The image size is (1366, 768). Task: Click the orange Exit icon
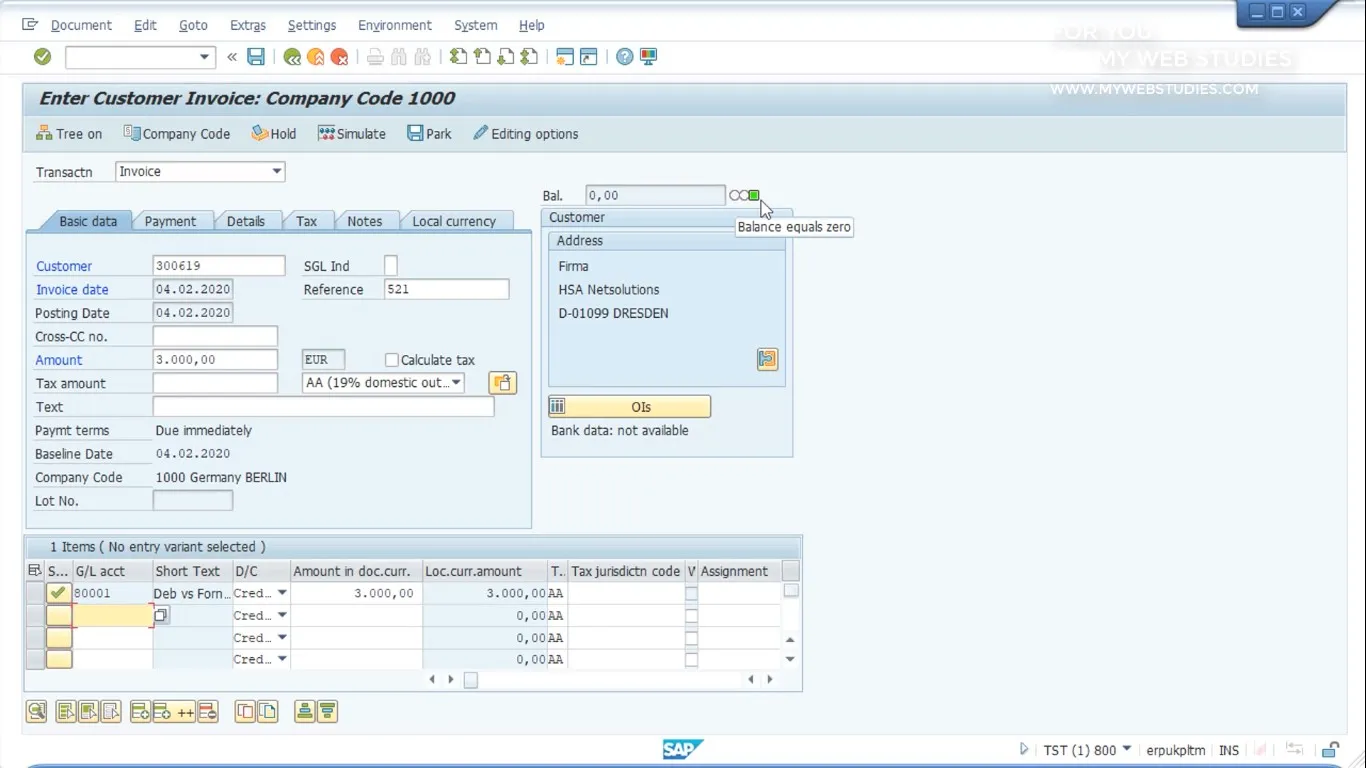(x=316, y=57)
